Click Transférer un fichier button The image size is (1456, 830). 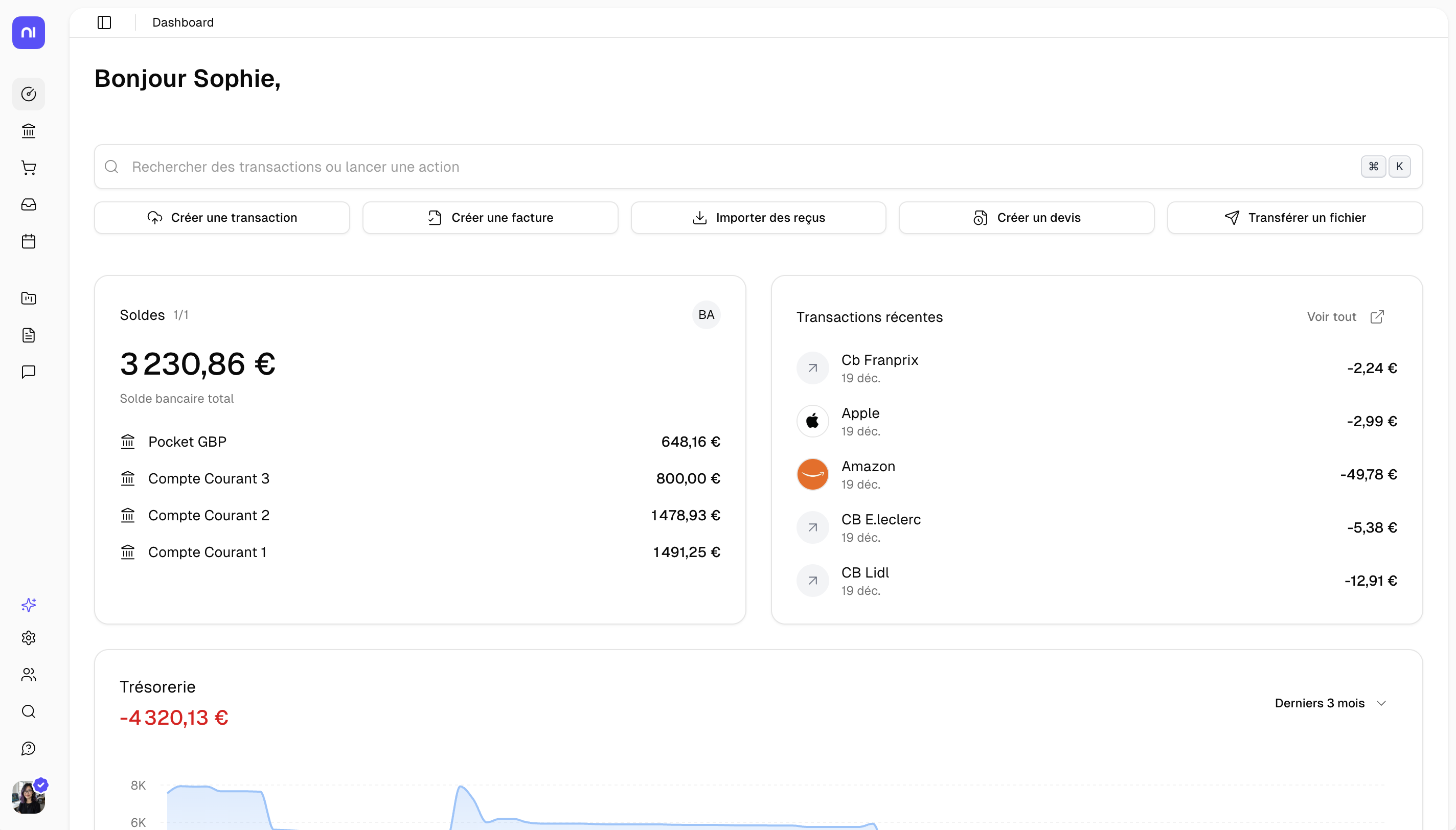click(1294, 218)
